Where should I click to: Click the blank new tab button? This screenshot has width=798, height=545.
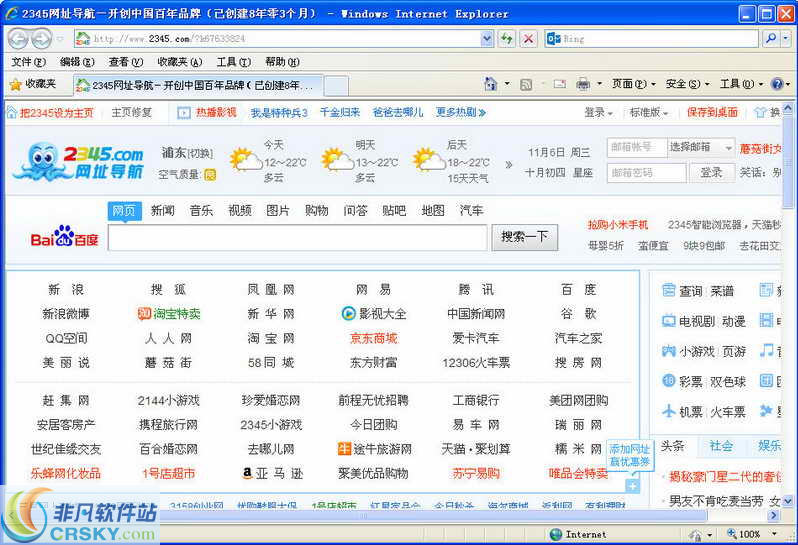(x=336, y=85)
